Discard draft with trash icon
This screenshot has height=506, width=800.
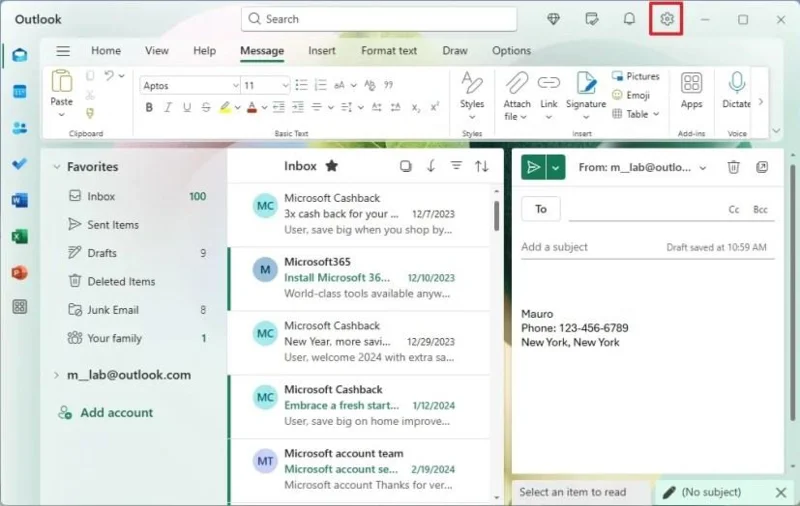(733, 167)
